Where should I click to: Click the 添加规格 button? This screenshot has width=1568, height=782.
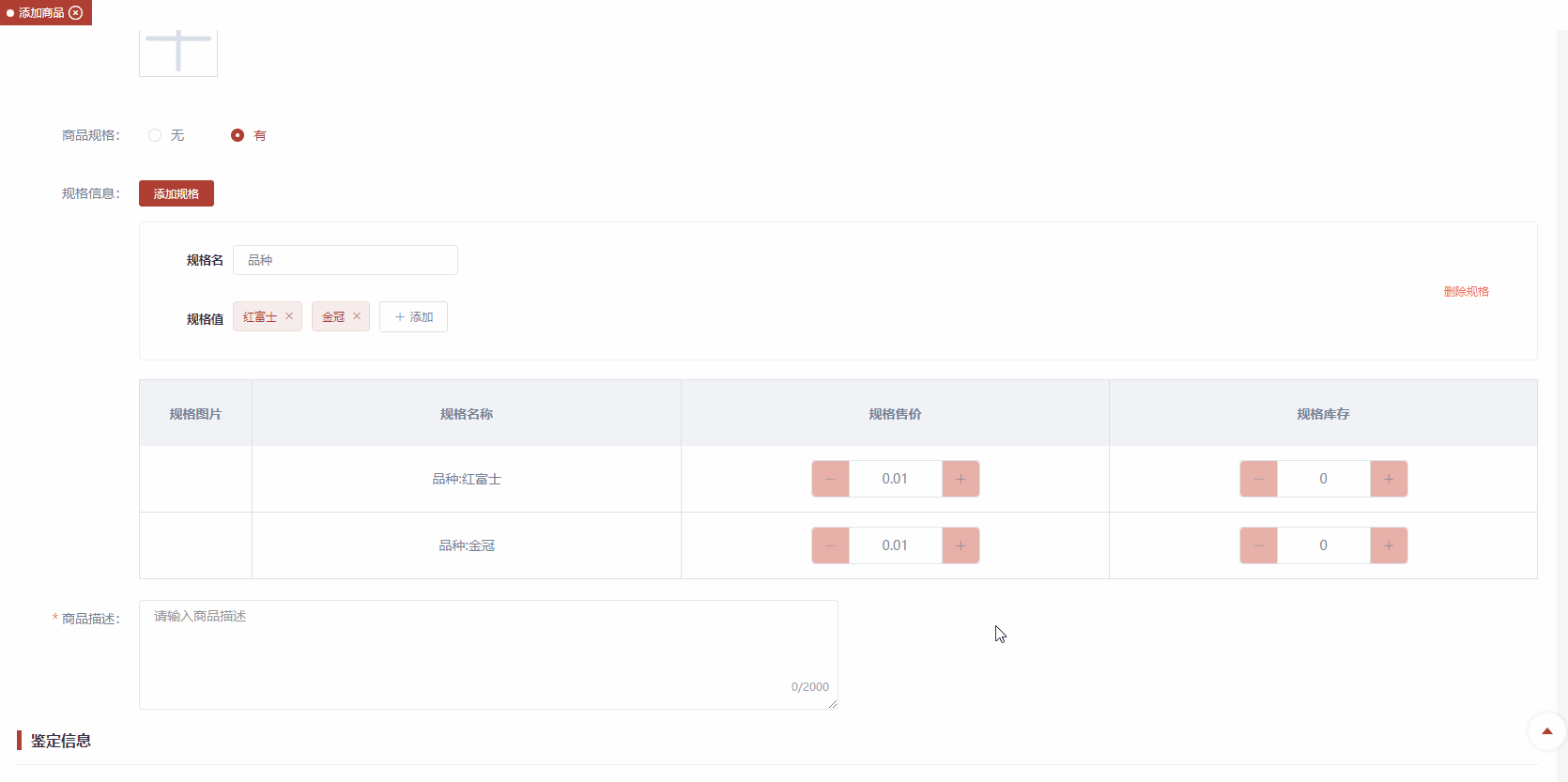(177, 193)
